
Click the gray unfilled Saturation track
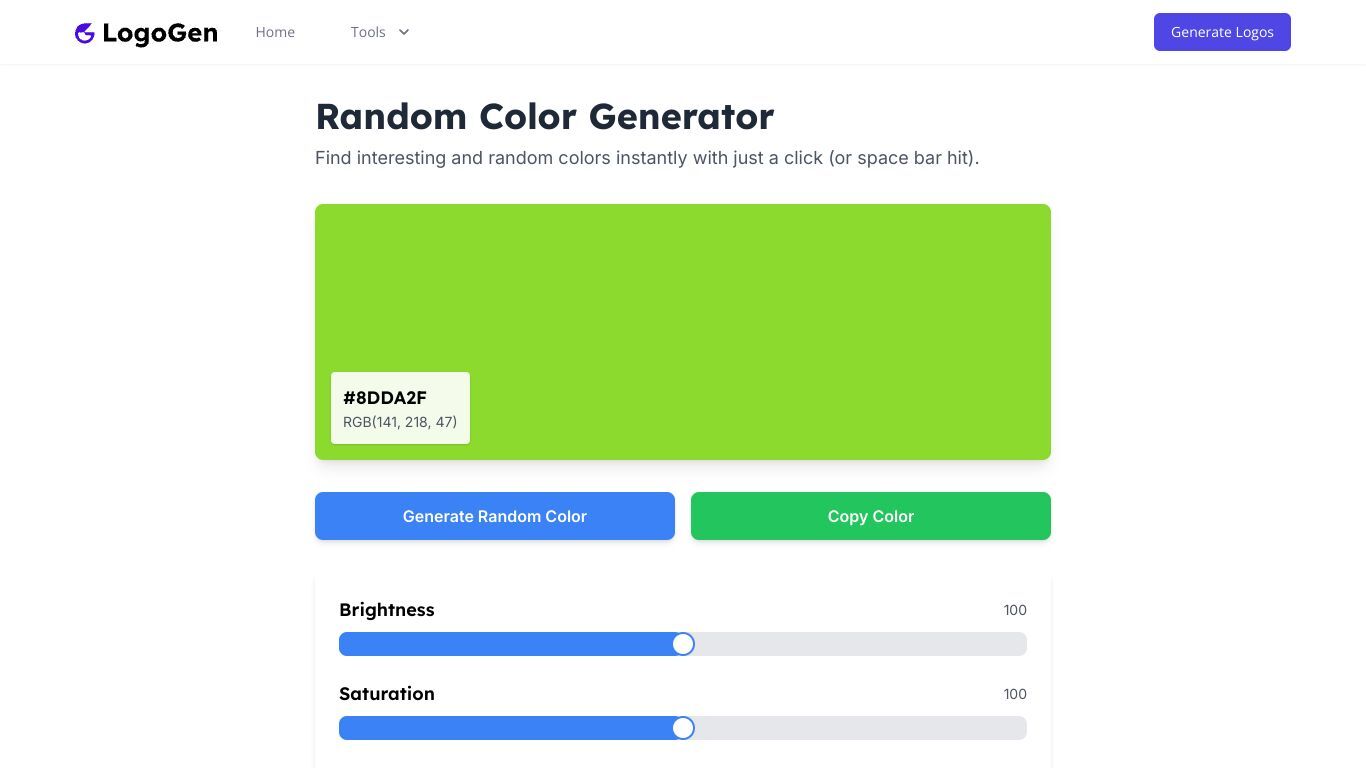(861, 728)
